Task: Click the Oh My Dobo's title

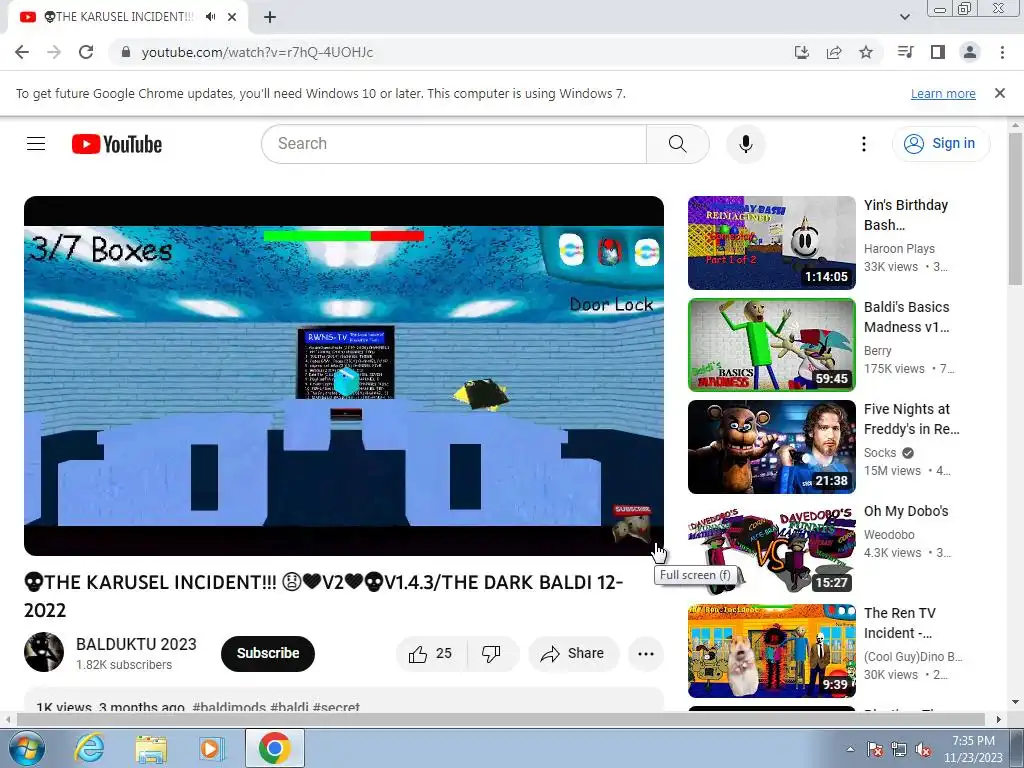Action: click(906, 511)
